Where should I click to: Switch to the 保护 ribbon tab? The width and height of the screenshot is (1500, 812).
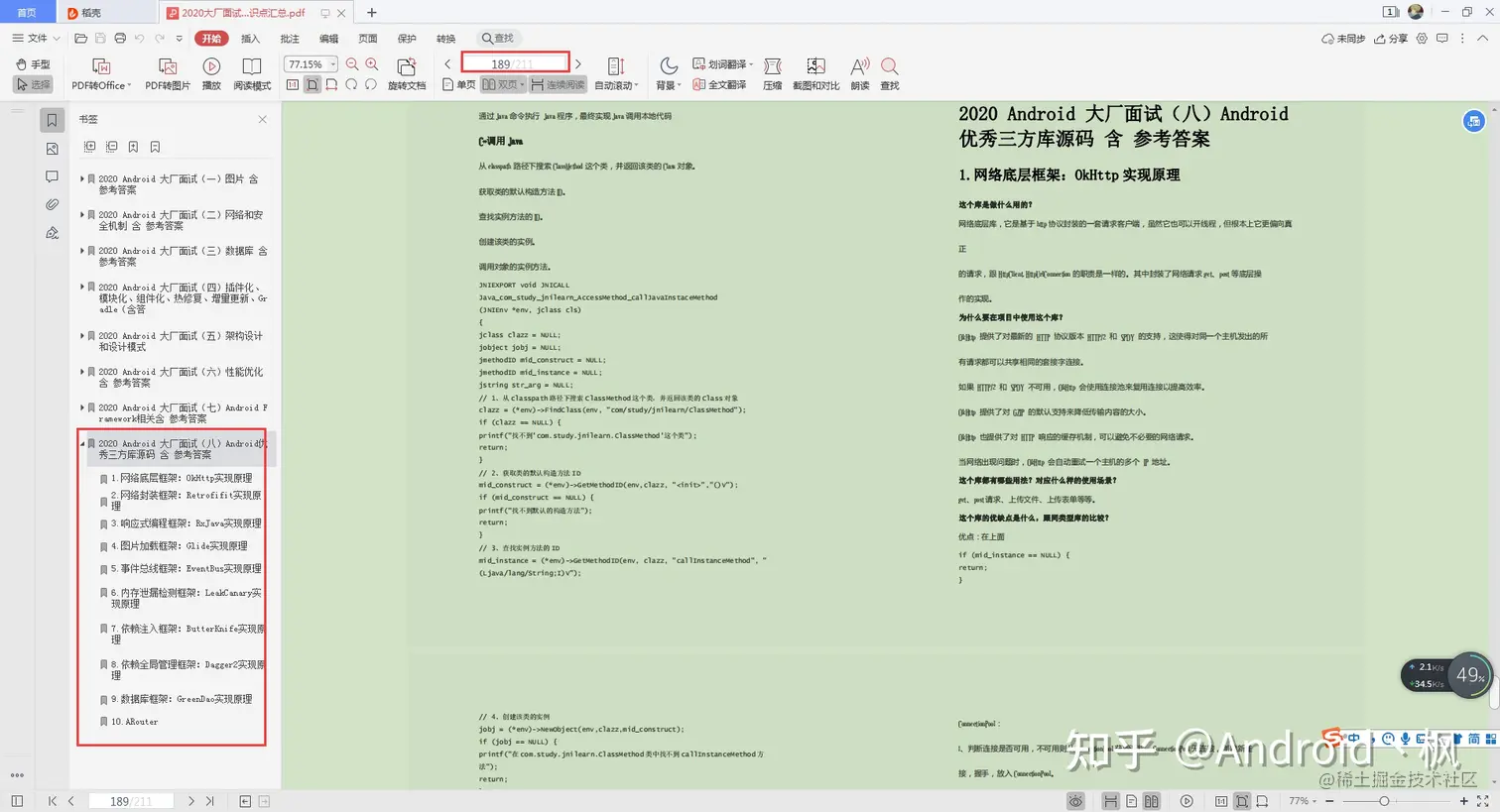coord(407,39)
